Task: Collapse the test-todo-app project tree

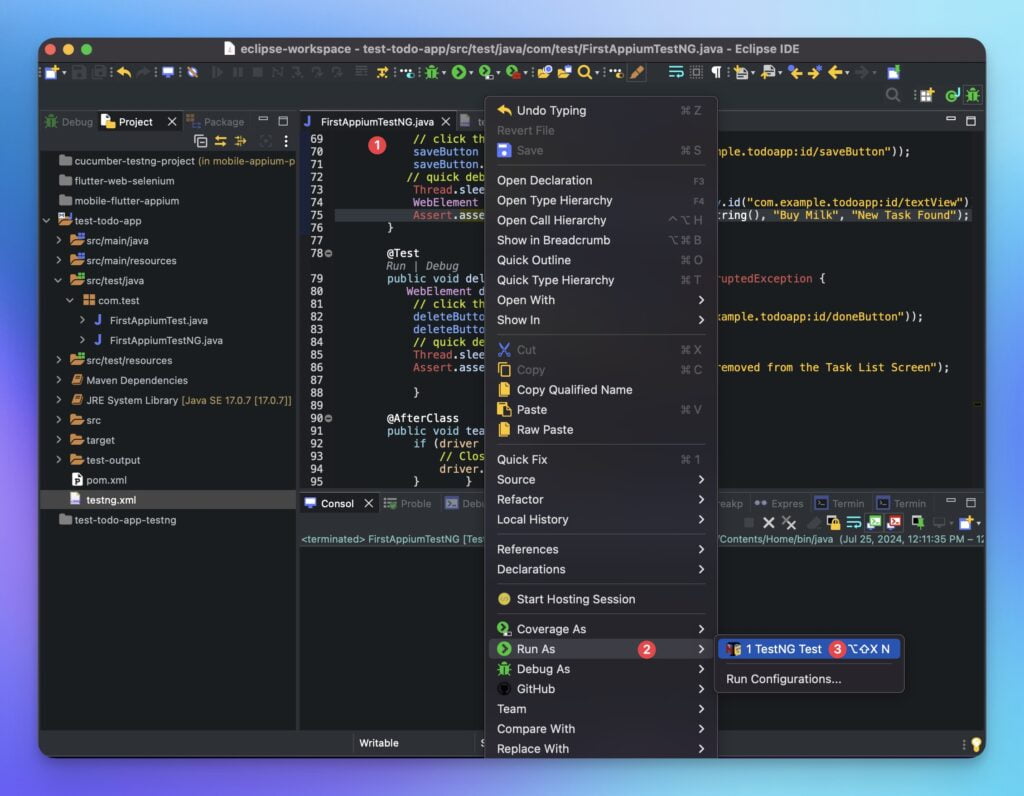Action: tap(46, 221)
